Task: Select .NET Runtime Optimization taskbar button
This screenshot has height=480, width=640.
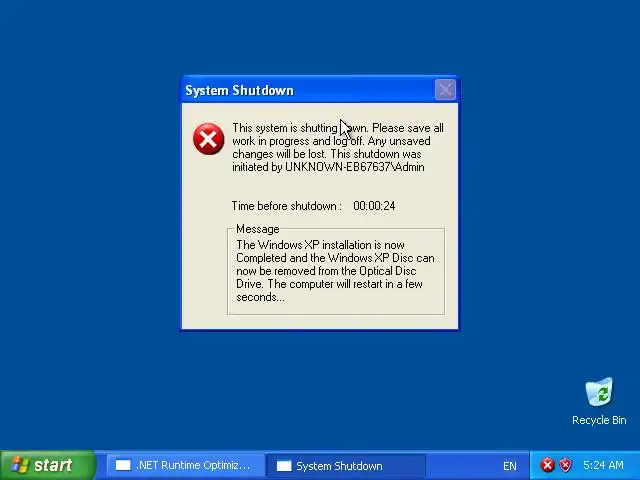Action: [x=184, y=465]
